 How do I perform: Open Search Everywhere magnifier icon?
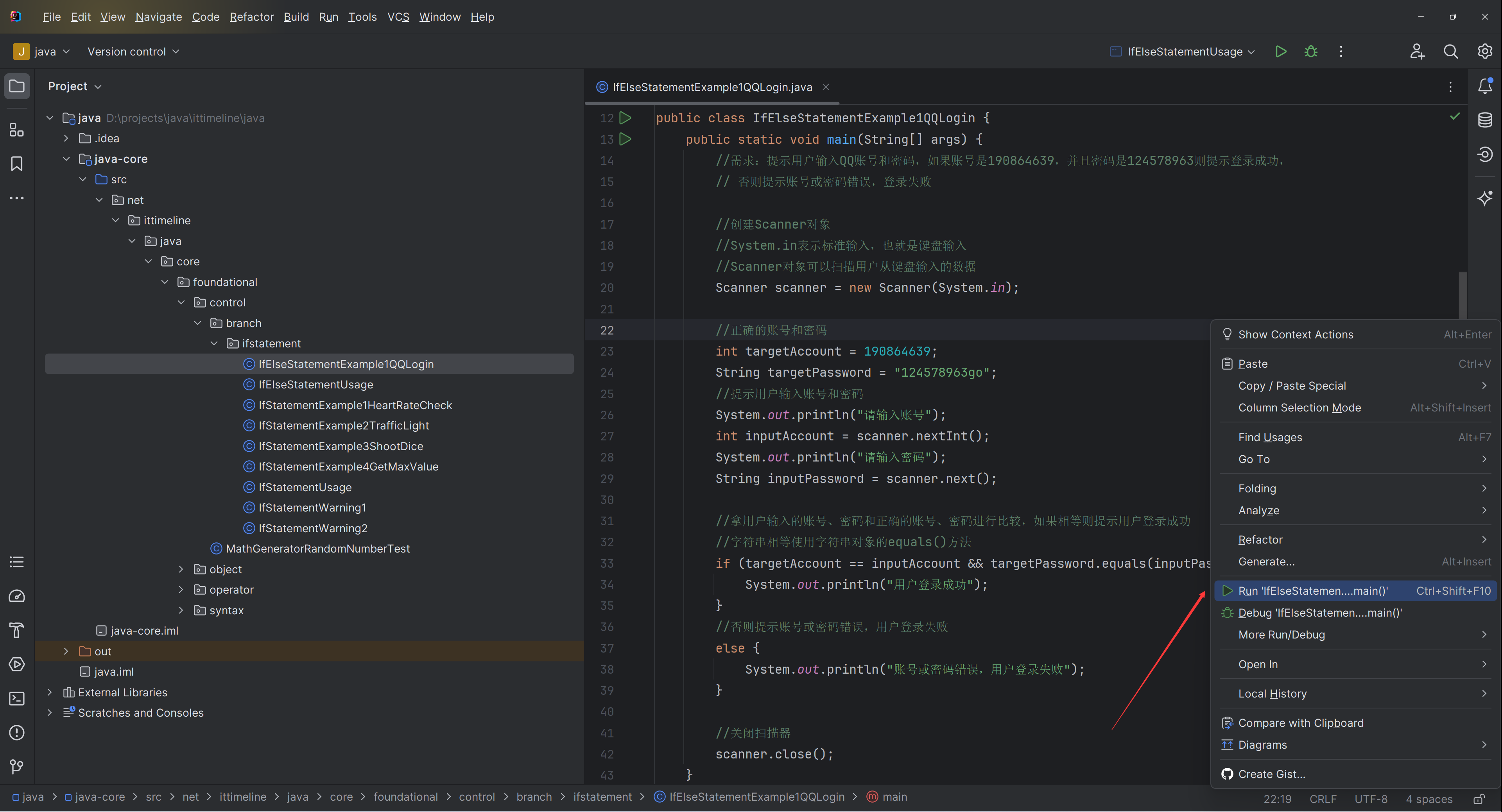tap(1451, 51)
